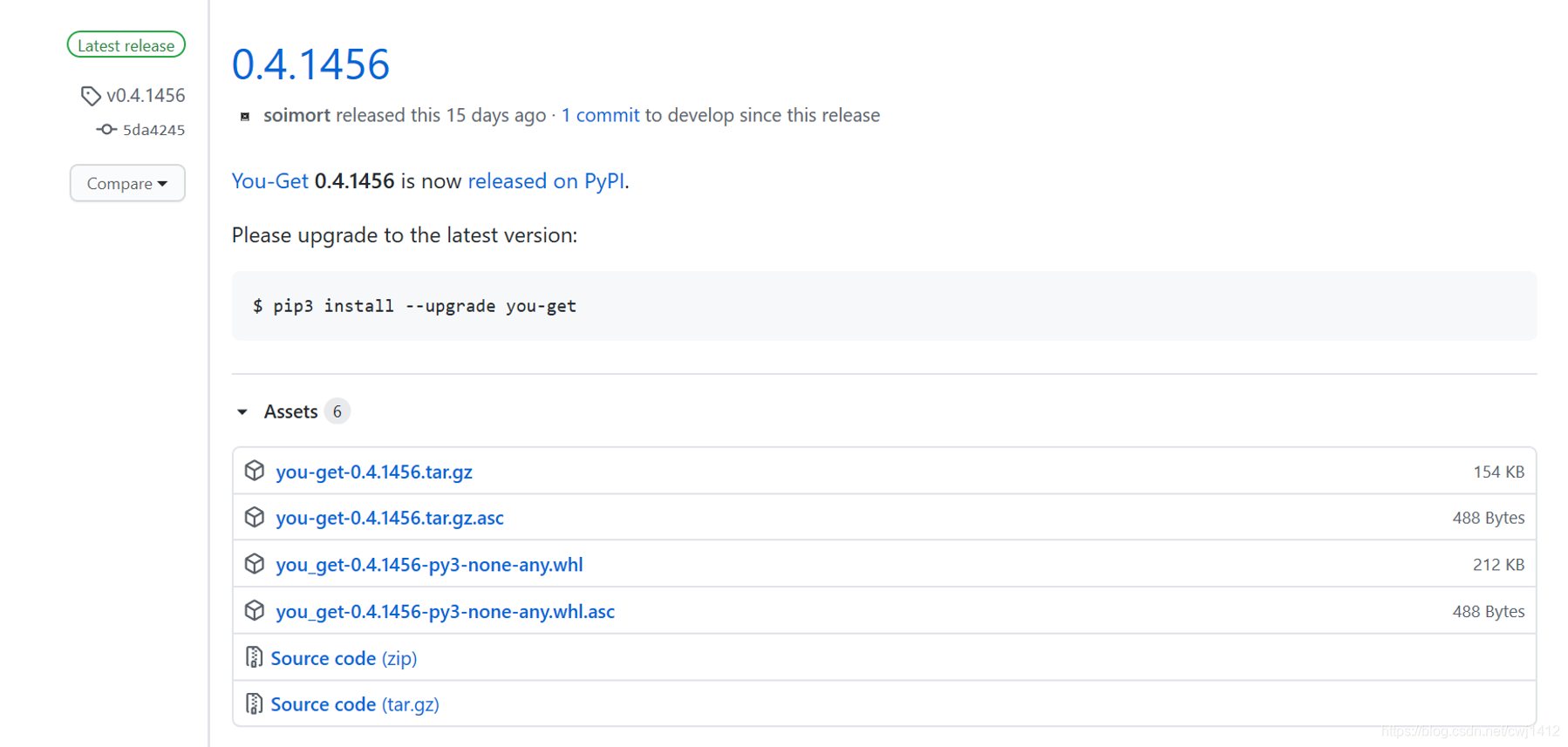The image size is (1568, 747).
Task: Click 488 Bytes size of the whl.asc row
Action: 1489,612
